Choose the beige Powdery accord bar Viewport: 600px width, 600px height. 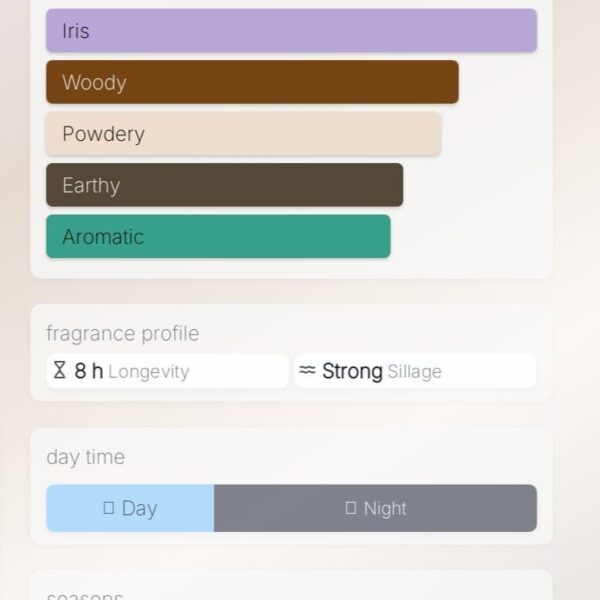(x=243, y=134)
